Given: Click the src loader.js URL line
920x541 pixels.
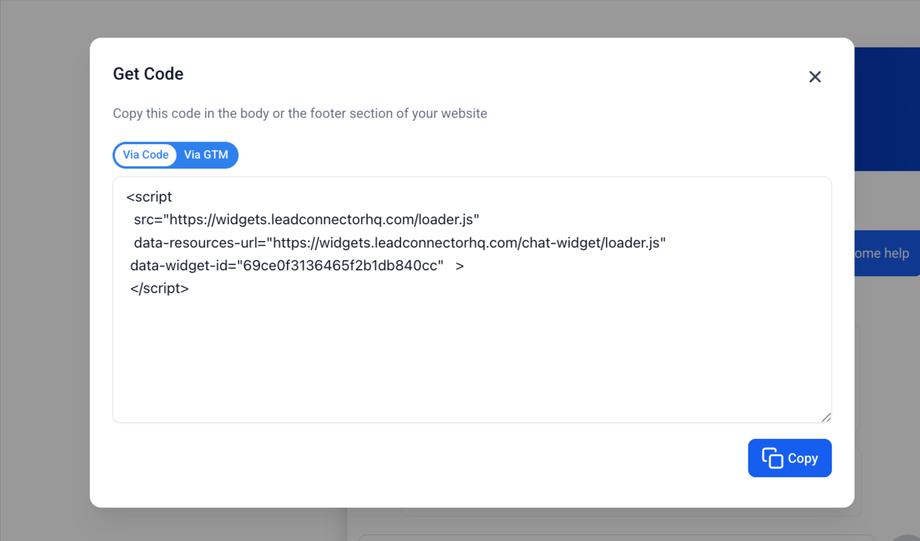Looking at the screenshot, I should [306, 220].
